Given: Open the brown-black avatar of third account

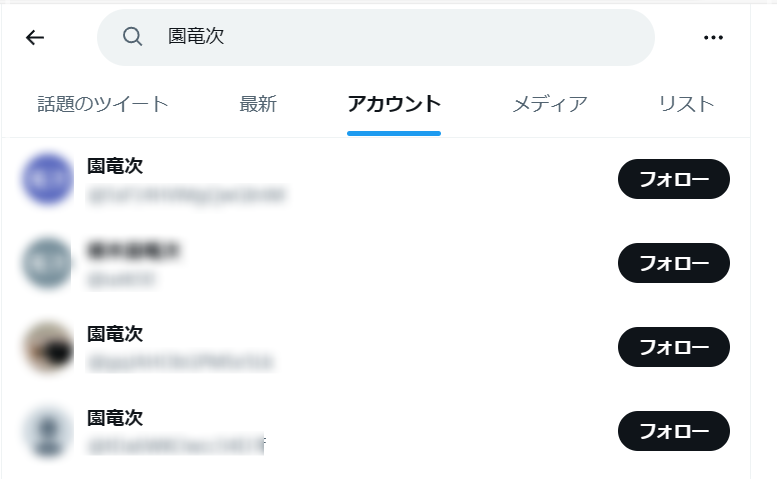Looking at the screenshot, I should click(x=48, y=347).
